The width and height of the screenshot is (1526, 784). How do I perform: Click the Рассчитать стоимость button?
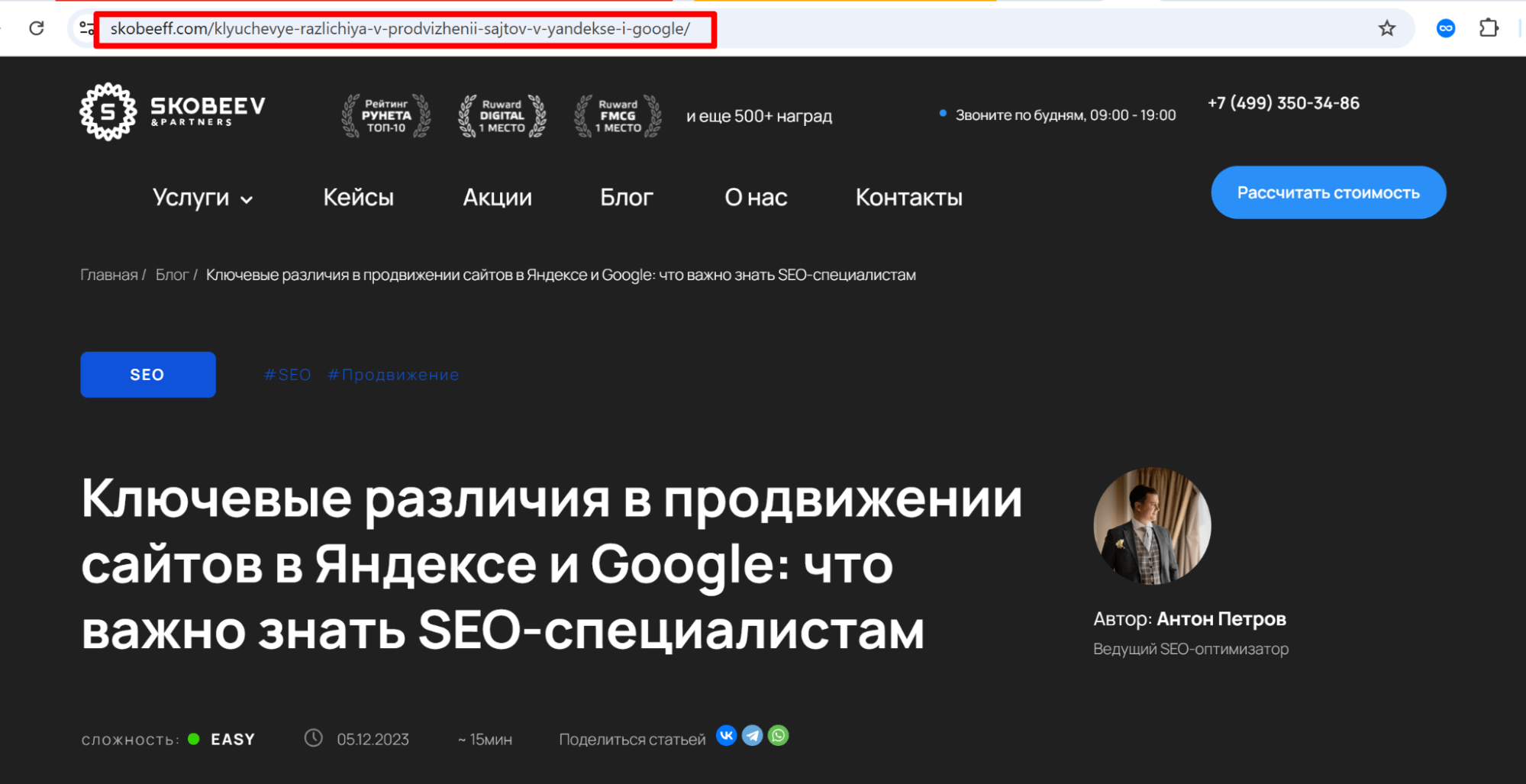point(1328,192)
